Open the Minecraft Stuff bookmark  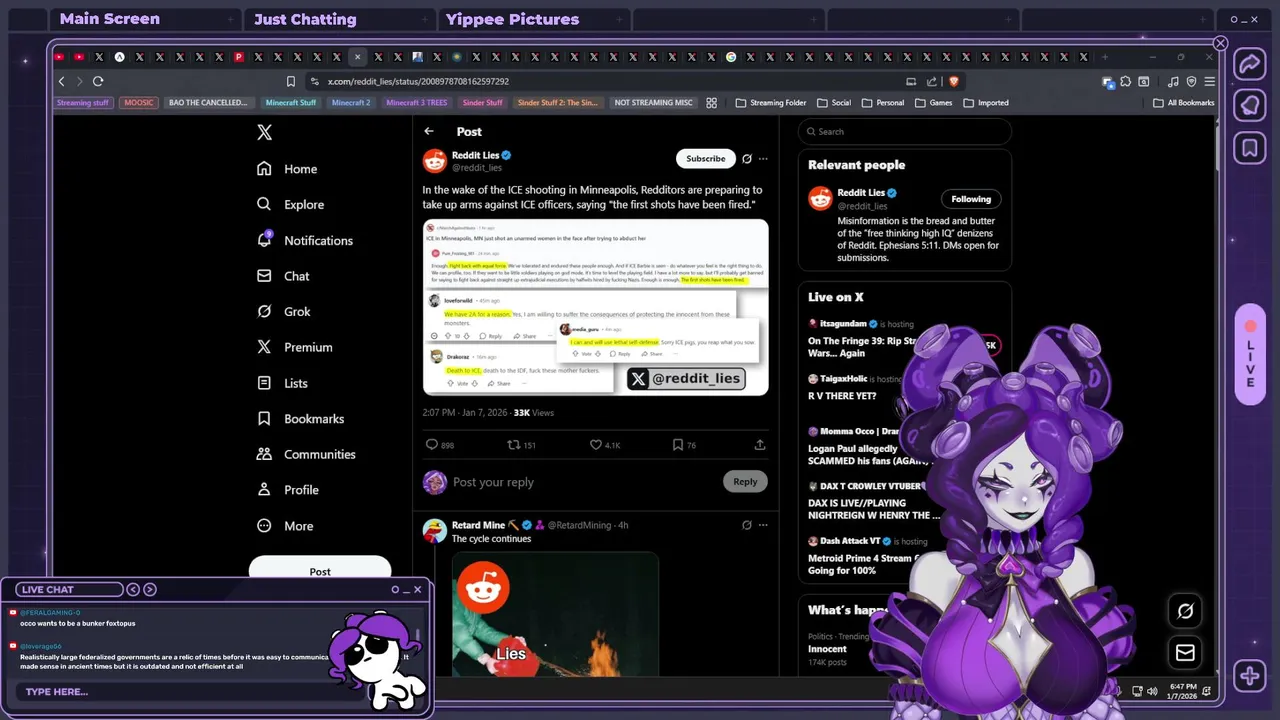[291, 102]
